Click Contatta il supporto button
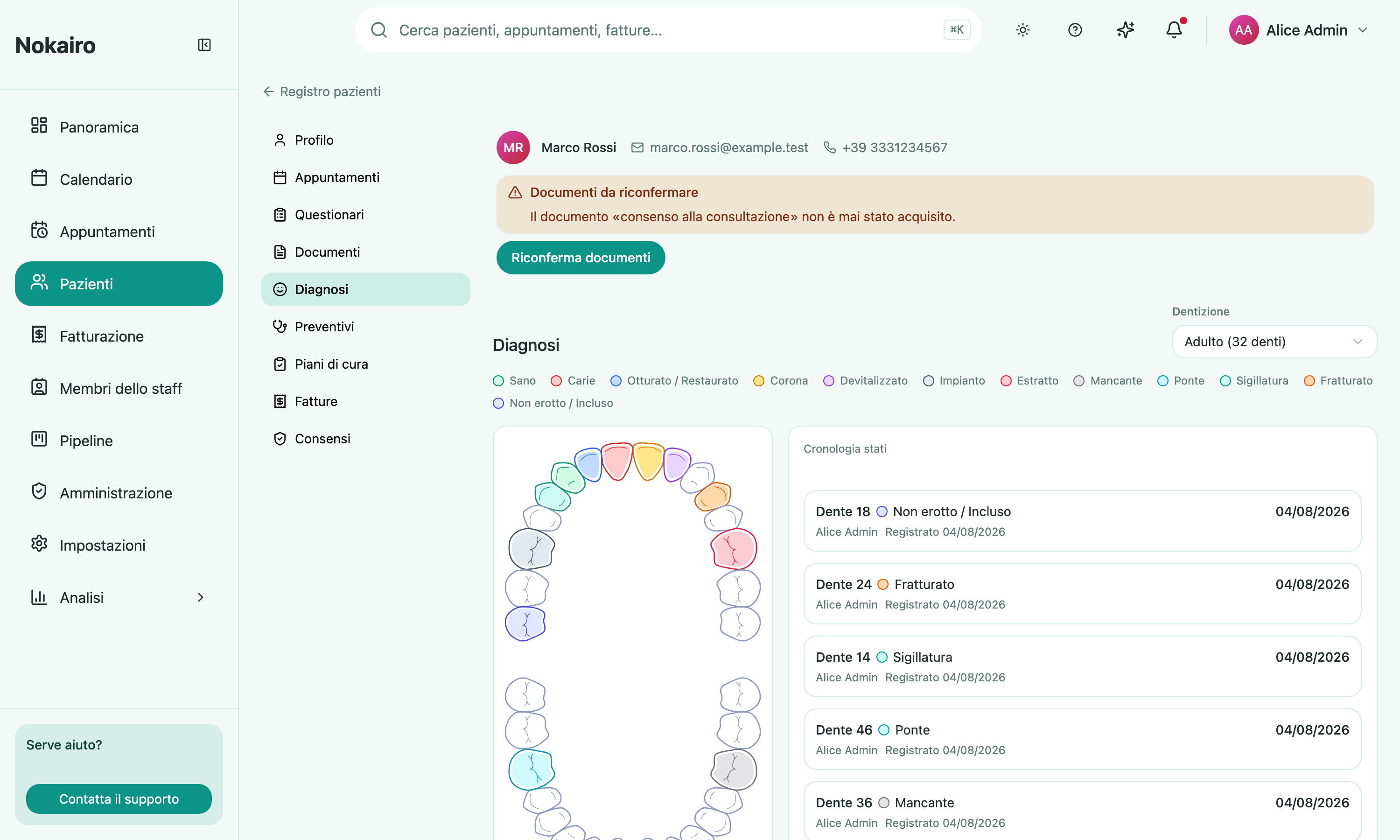This screenshot has width=1400, height=840. (119, 798)
